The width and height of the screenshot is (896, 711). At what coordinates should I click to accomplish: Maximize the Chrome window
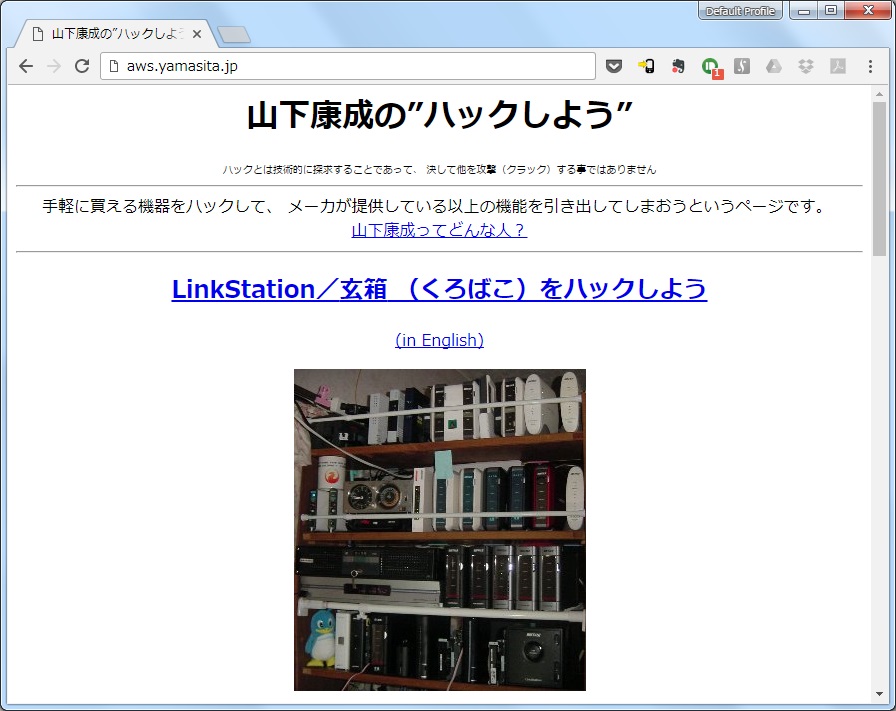point(831,11)
